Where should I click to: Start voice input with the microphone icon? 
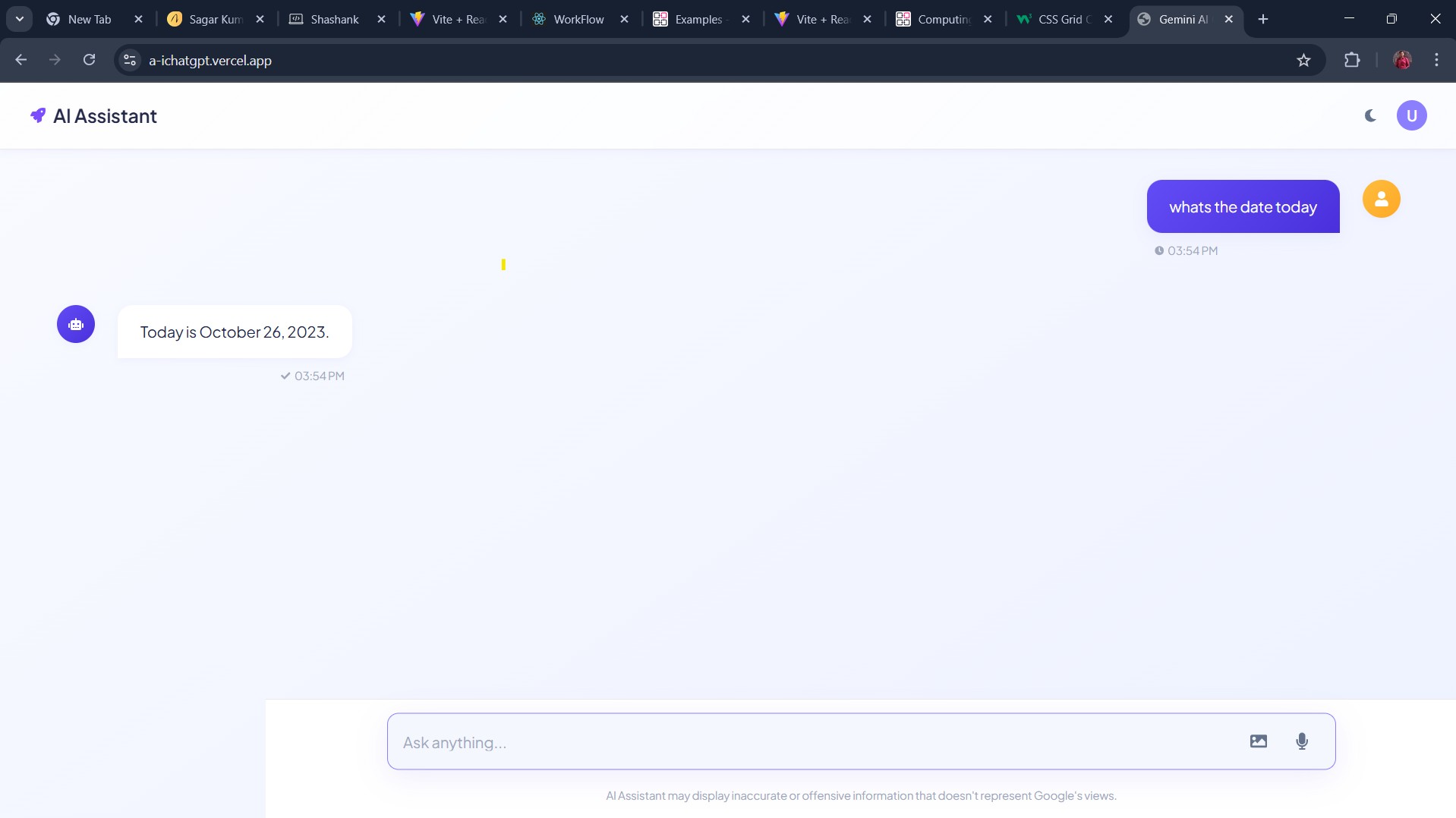point(1301,741)
